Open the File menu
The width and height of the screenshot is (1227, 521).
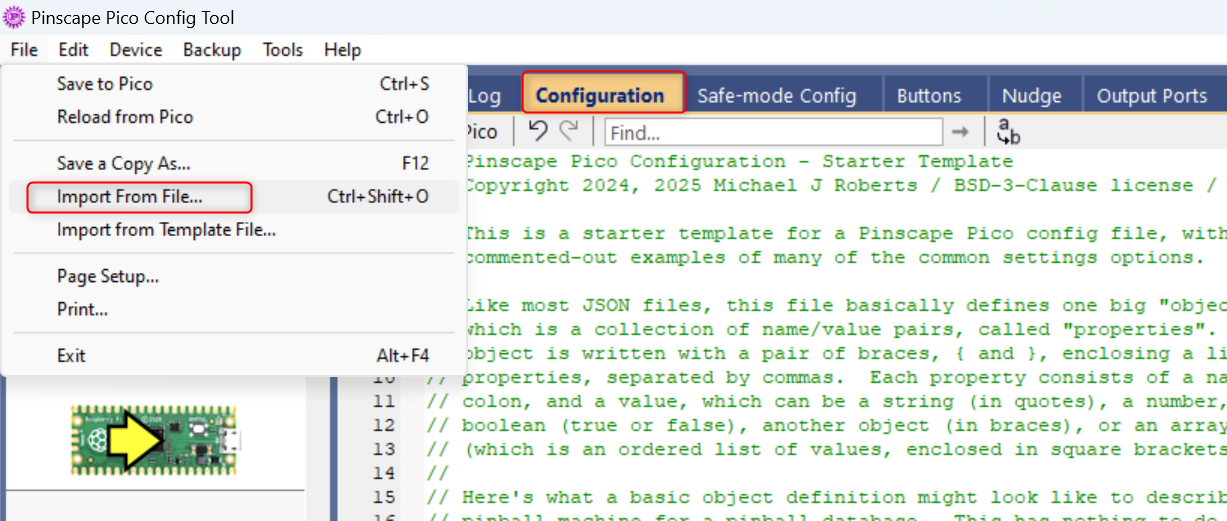tap(25, 50)
